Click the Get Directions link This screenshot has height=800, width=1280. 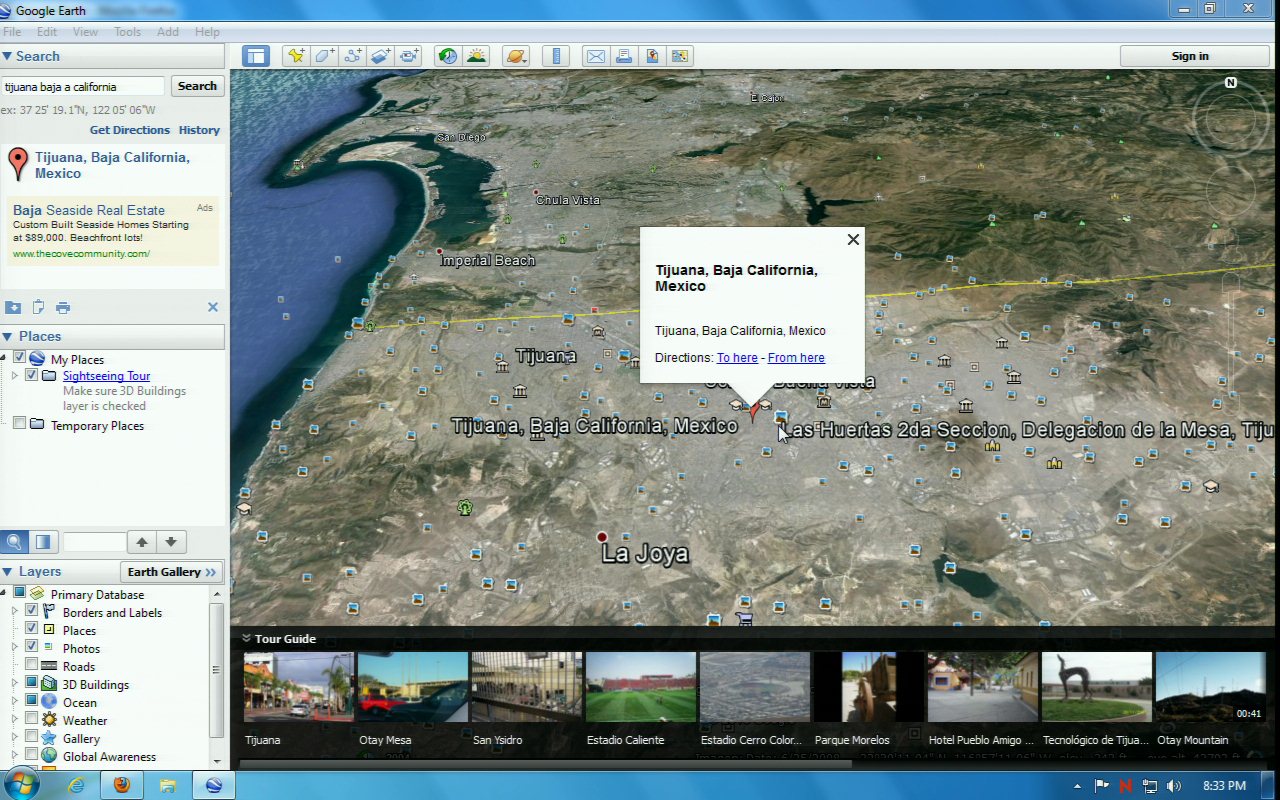[129, 130]
